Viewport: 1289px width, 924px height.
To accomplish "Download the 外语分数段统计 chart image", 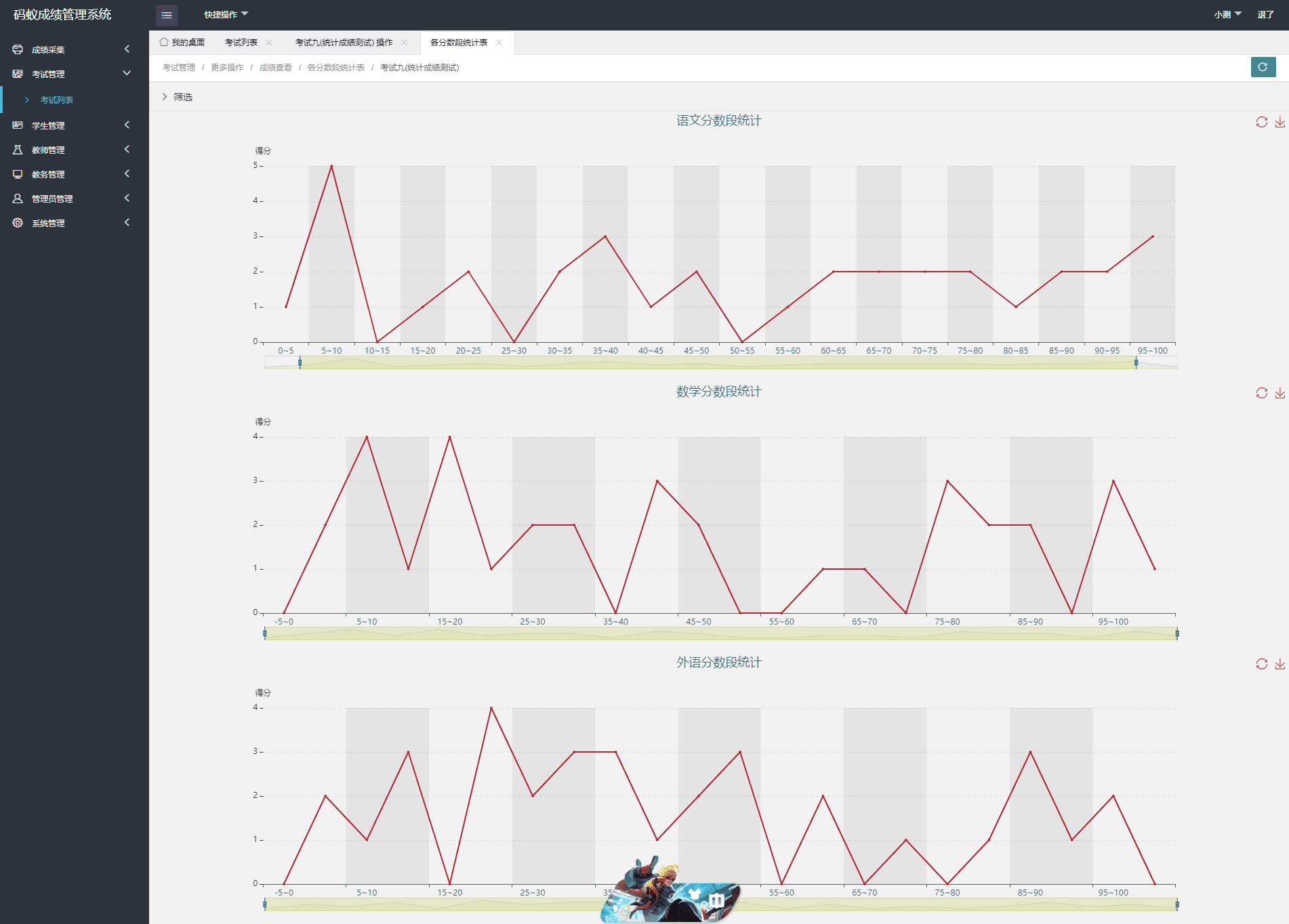I will pyautogui.click(x=1280, y=664).
